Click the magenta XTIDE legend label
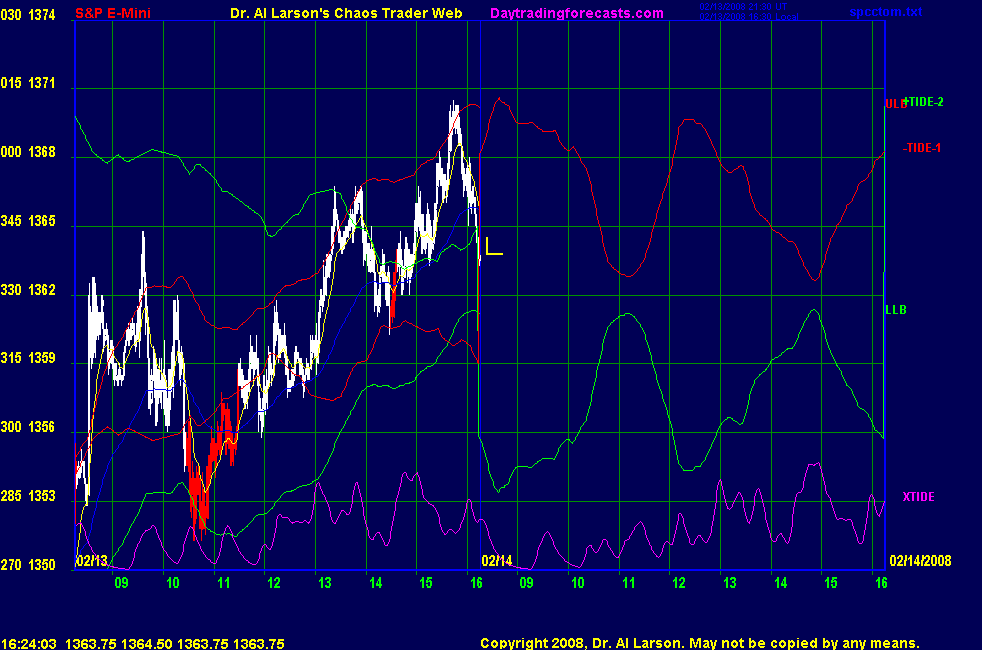Image resolution: width=982 pixels, height=650 pixels. click(x=919, y=497)
